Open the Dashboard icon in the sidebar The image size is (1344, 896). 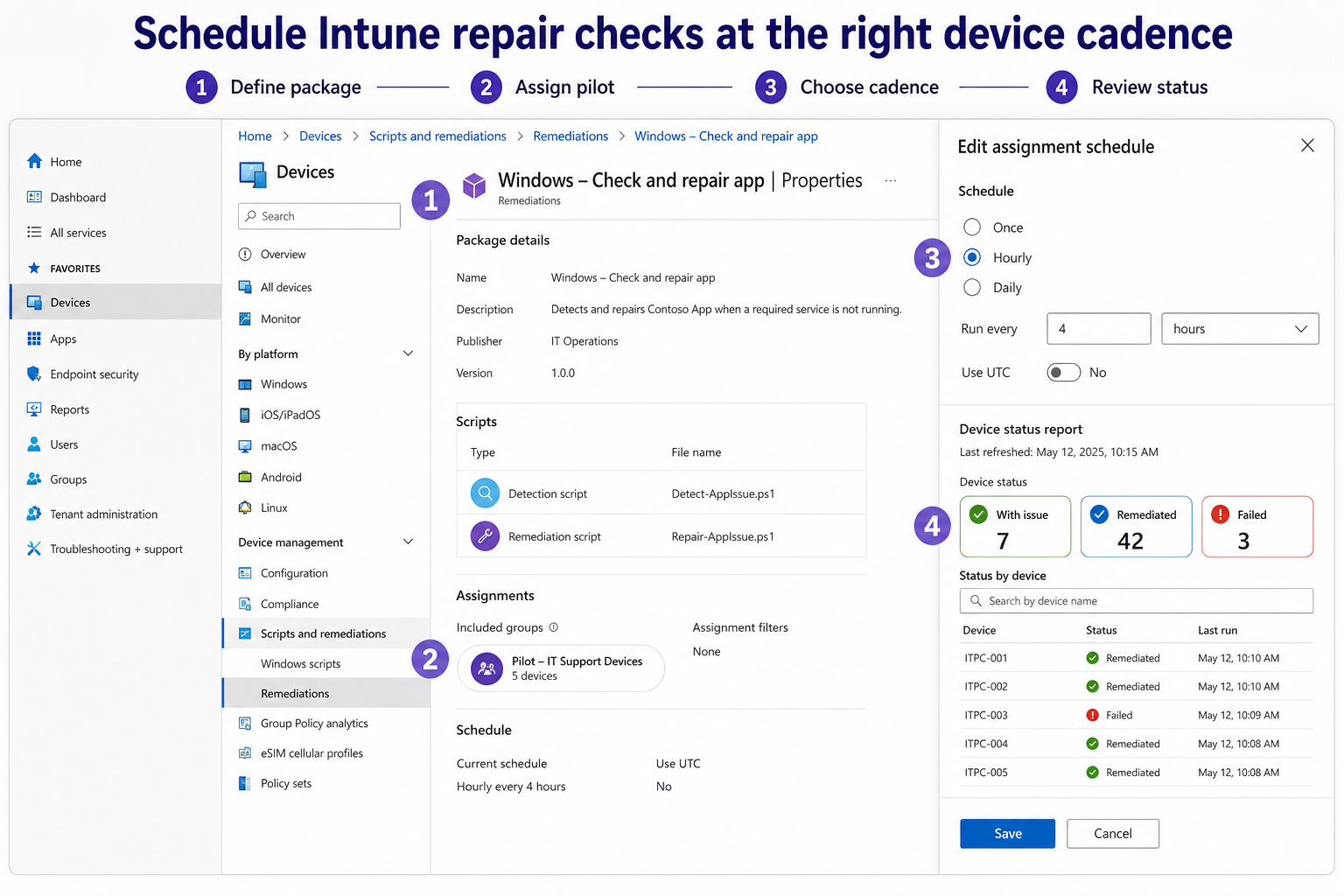34,197
